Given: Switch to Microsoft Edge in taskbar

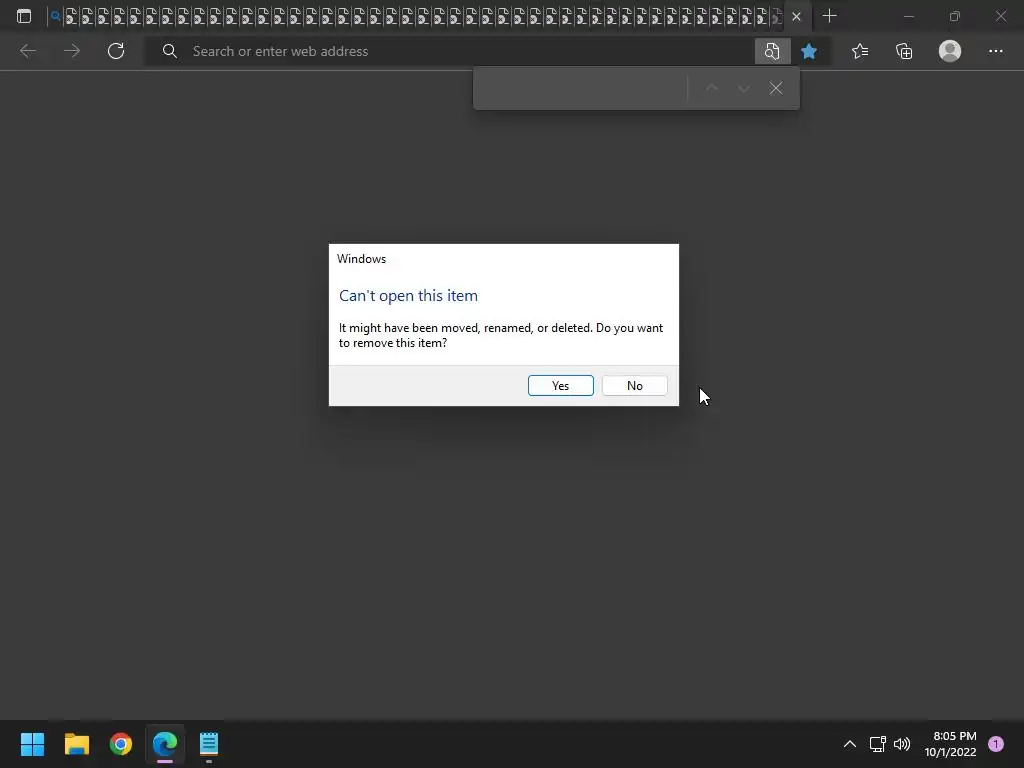Looking at the screenshot, I should pyautogui.click(x=165, y=744).
